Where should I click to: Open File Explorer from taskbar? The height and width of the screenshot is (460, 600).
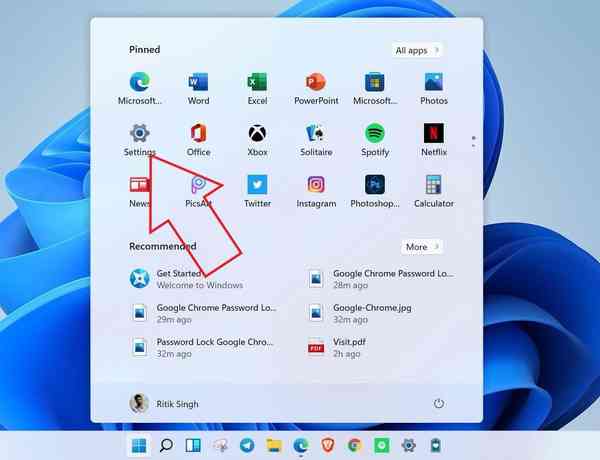(274, 445)
